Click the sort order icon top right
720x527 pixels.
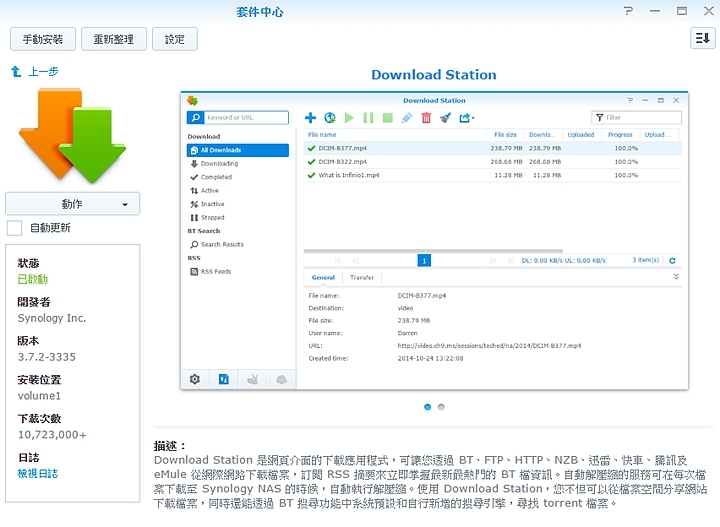701,38
